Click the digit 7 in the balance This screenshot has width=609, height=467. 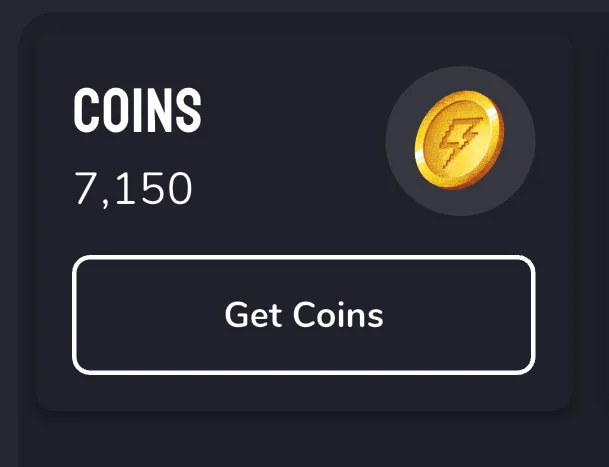(x=85, y=188)
